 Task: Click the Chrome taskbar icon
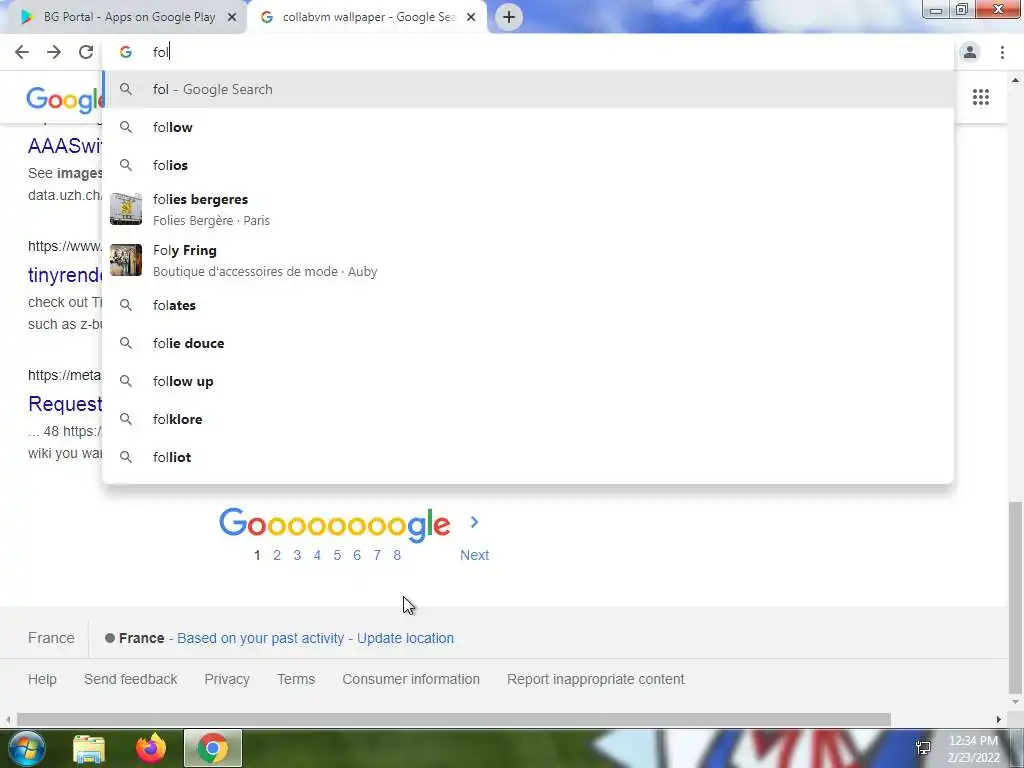212,748
